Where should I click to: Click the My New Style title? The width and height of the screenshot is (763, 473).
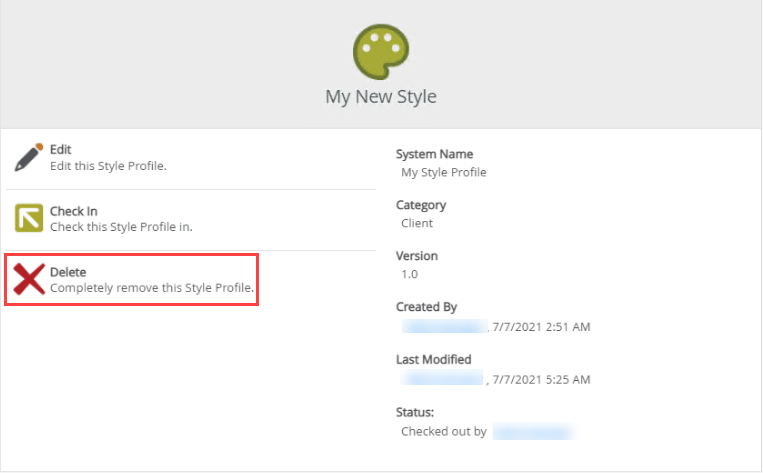[x=381, y=97]
